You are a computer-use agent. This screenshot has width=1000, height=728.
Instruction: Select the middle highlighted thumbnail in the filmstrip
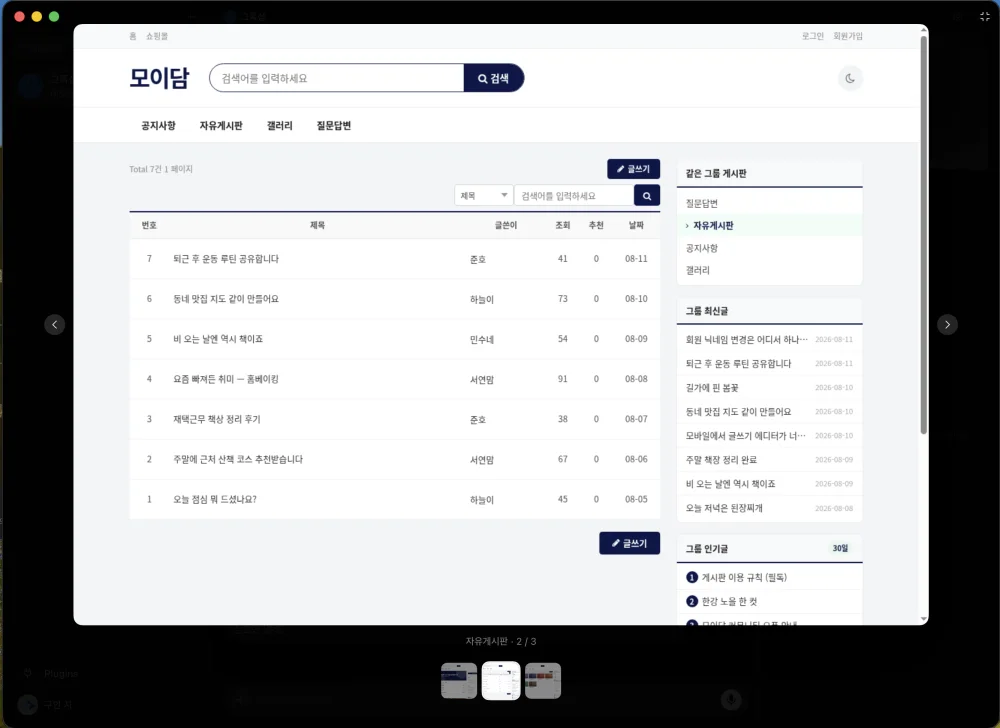tap(501, 680)
